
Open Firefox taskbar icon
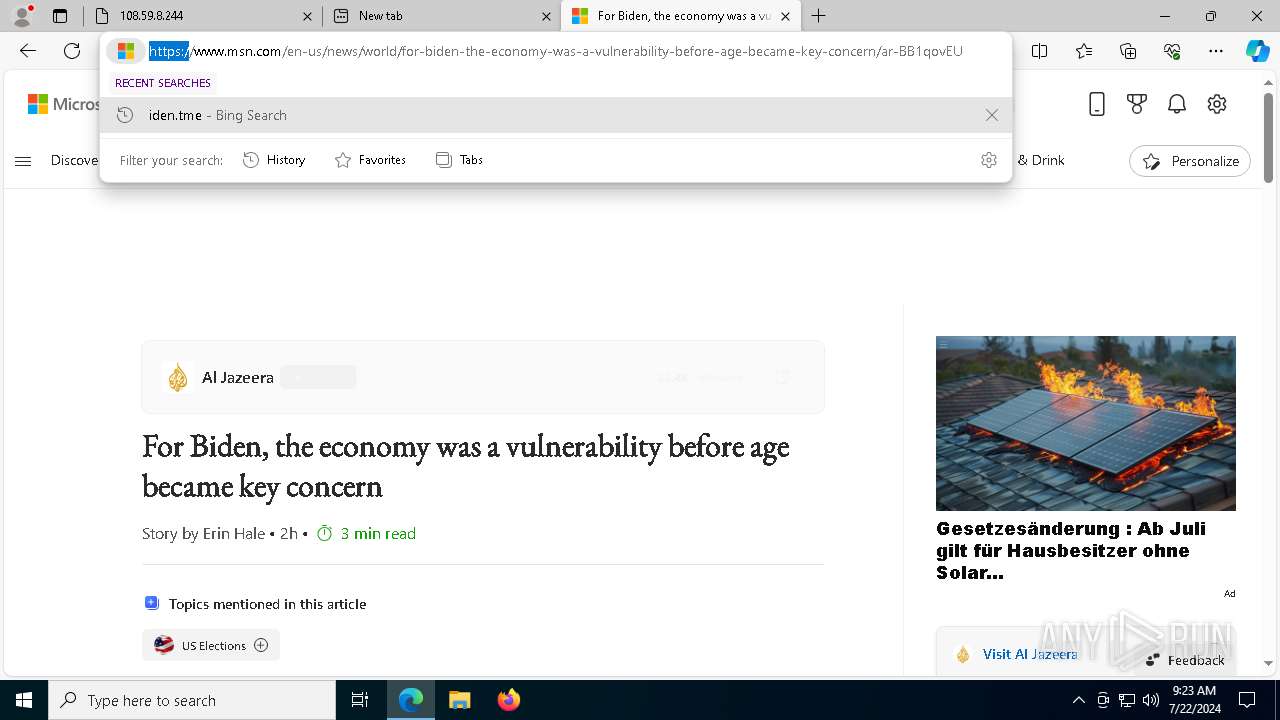click(x=508, y=700)
